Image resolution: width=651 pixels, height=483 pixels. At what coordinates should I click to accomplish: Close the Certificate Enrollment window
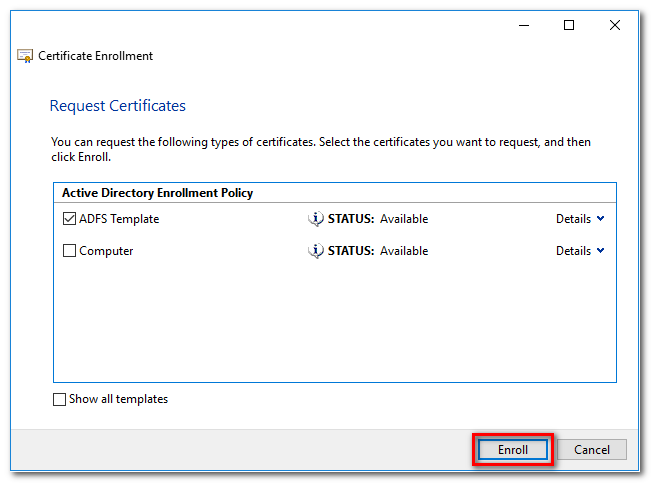(x=615, y=25)
